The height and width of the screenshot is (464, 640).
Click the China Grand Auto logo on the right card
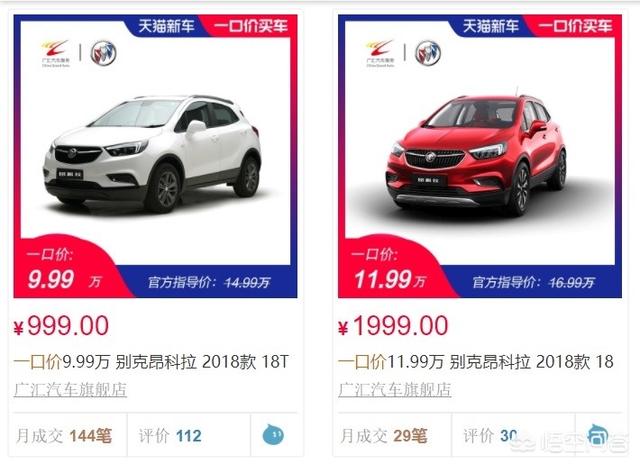380,53
